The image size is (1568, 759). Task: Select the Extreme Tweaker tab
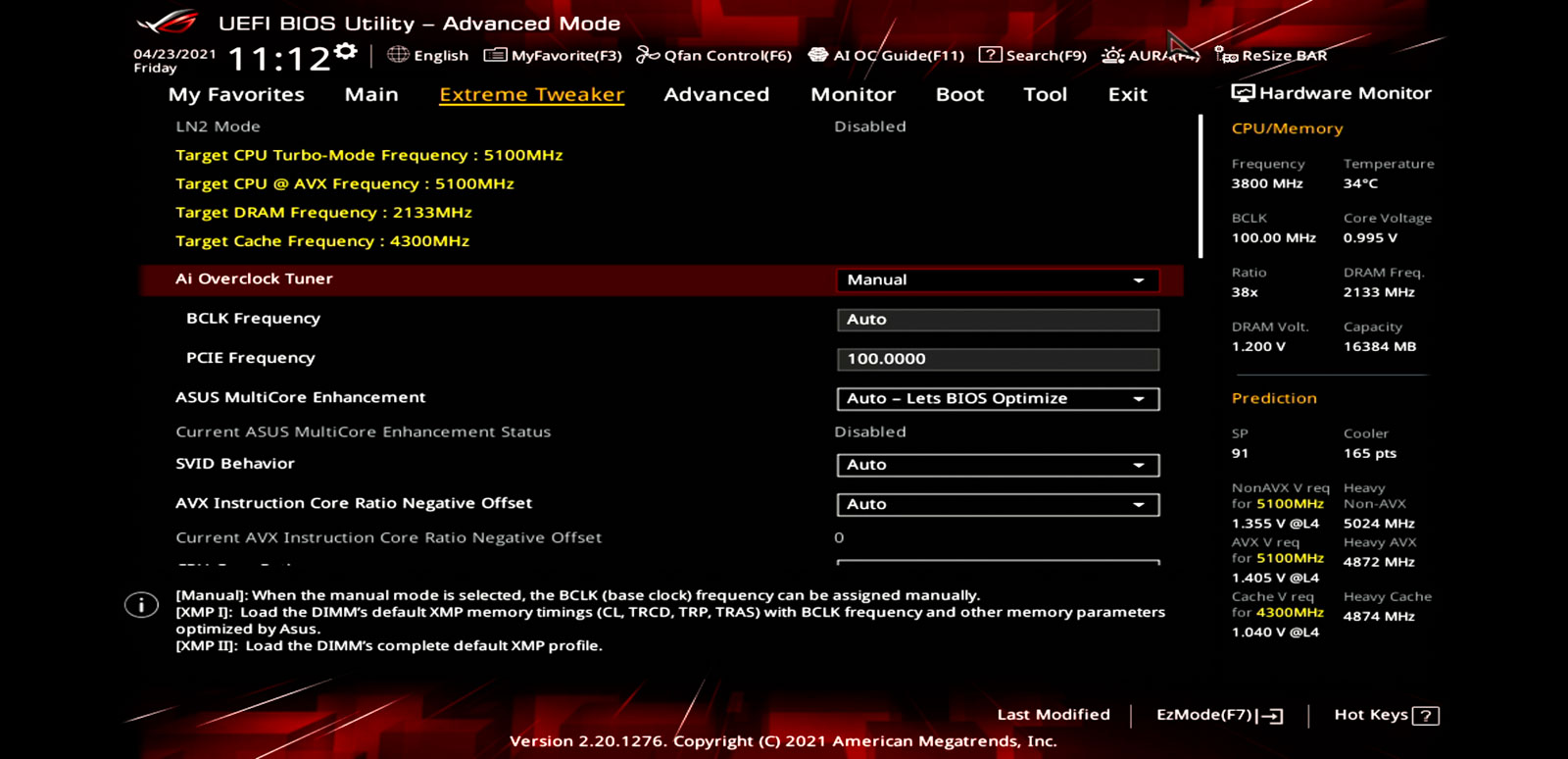531,95
